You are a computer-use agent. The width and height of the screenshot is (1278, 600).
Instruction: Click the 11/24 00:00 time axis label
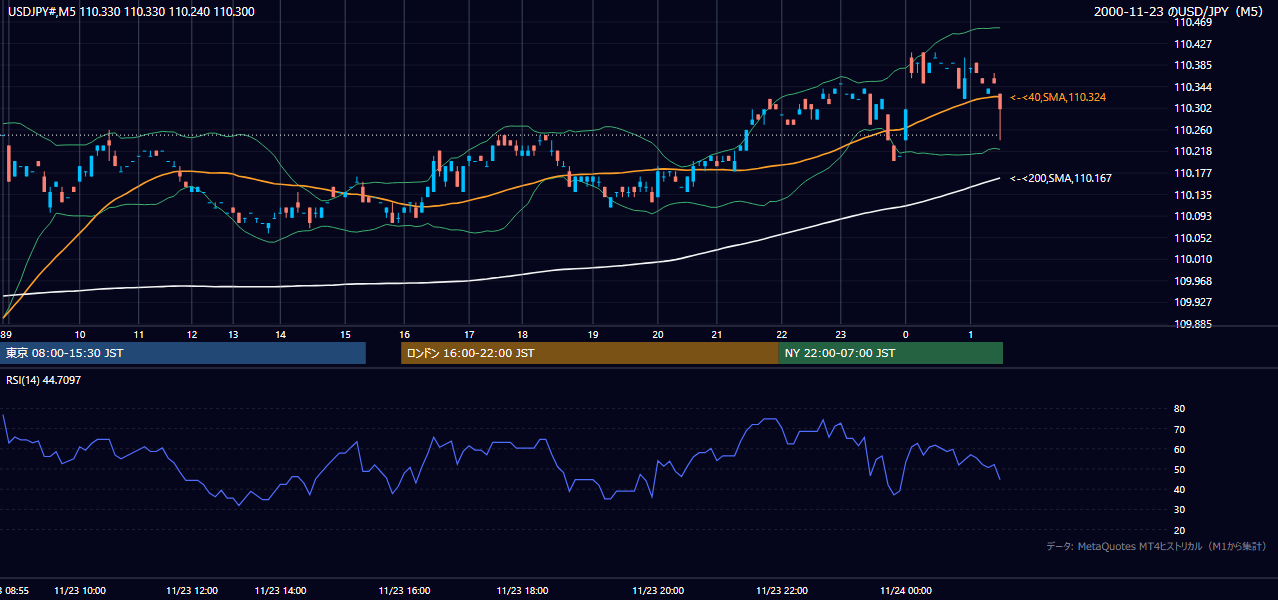coord(905,590)
